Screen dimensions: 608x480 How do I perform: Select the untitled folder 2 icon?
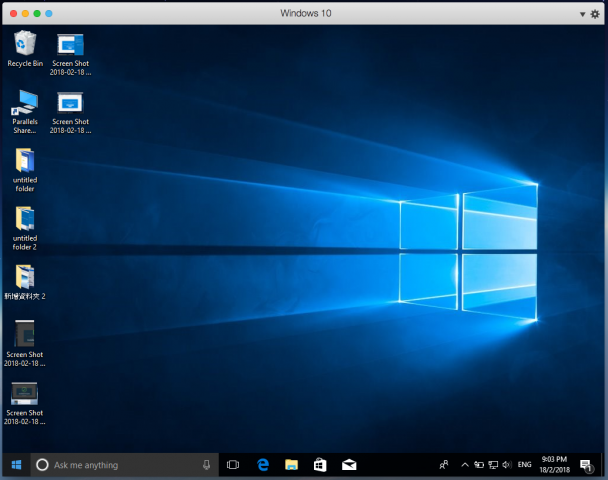25,228
